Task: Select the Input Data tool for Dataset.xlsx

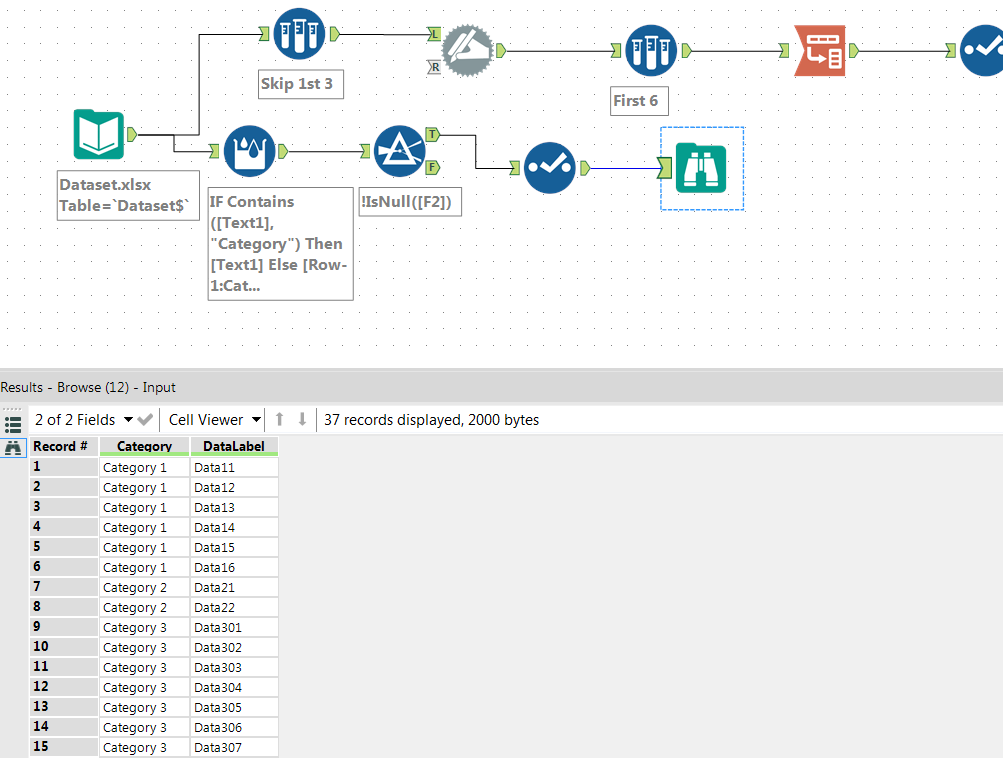Action: click(x=98, y=135)
